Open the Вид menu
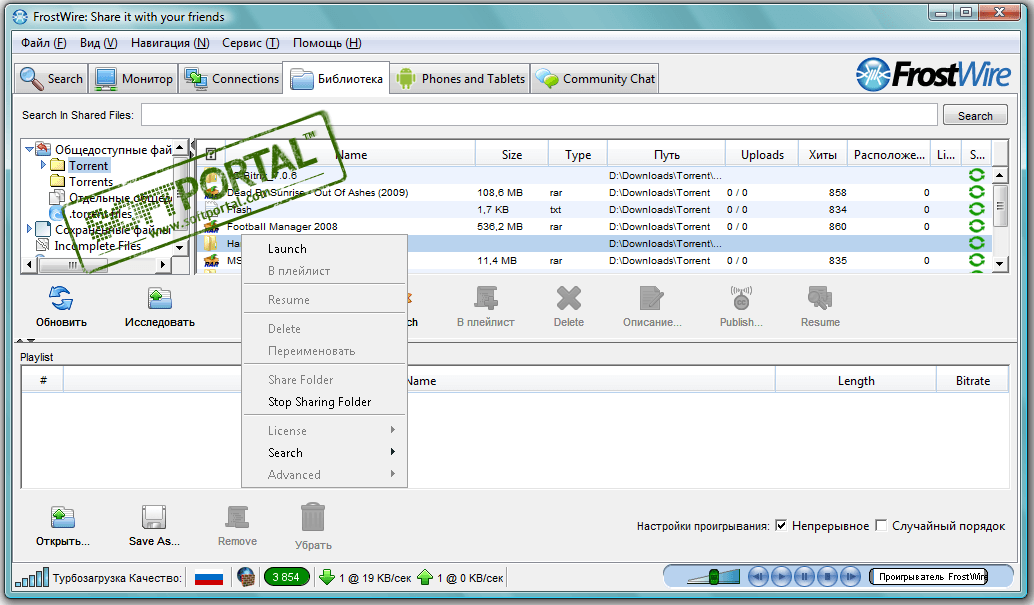The image size is (1034, 605). 98,43
